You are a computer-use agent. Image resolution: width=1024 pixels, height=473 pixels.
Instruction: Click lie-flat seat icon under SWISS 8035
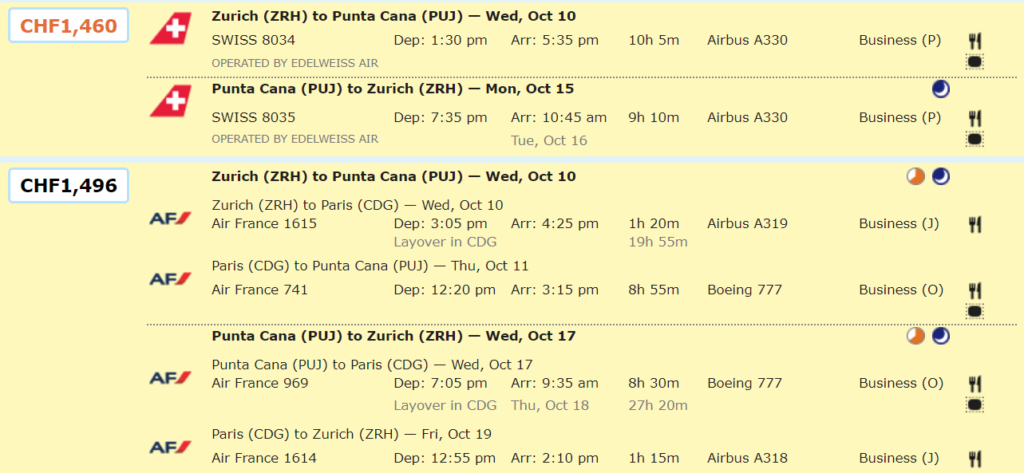click(x=975, y=139)
